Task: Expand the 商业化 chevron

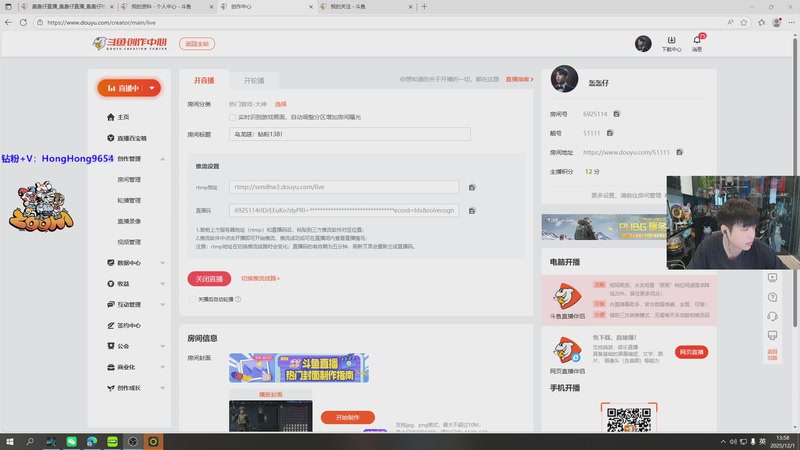Action: [x=162, y=367]
